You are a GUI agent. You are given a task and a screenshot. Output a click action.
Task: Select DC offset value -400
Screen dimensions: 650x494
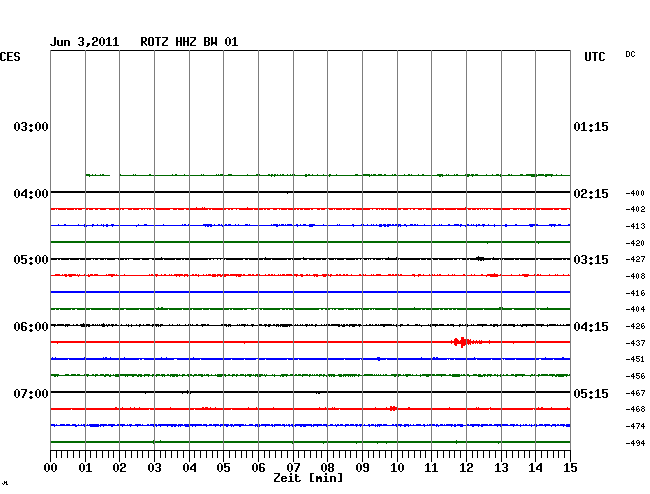coord(635,193)
